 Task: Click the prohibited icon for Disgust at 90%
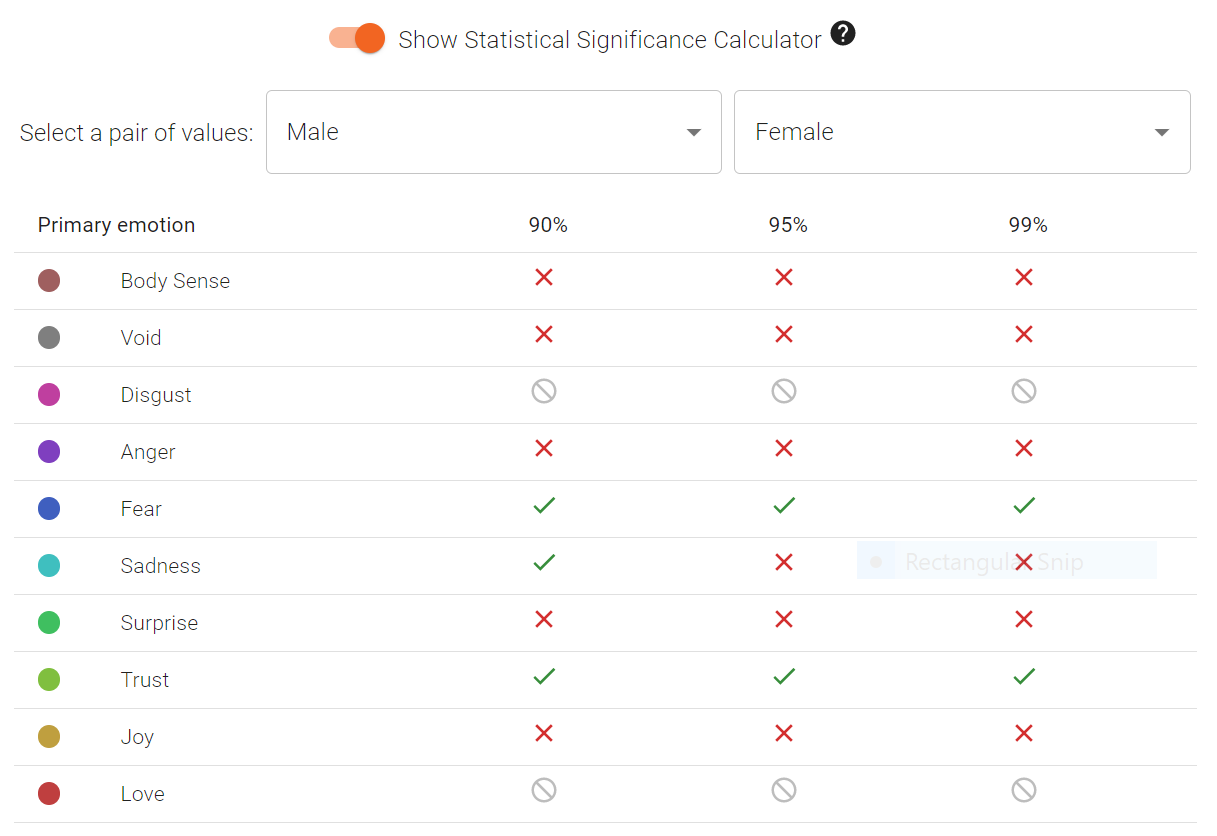coord(543,391)
